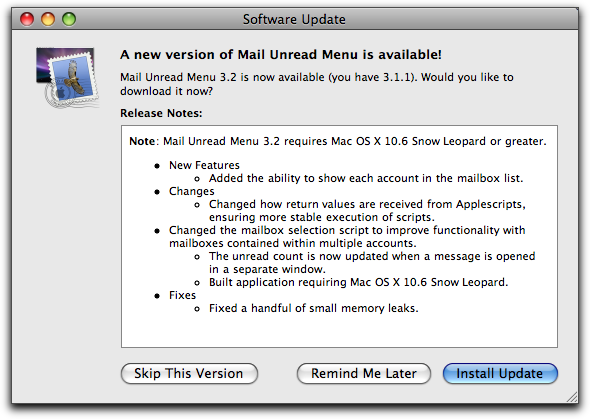Click the 'Added the ability to show each account' line

pyautogui.click(x=366, y=178)
